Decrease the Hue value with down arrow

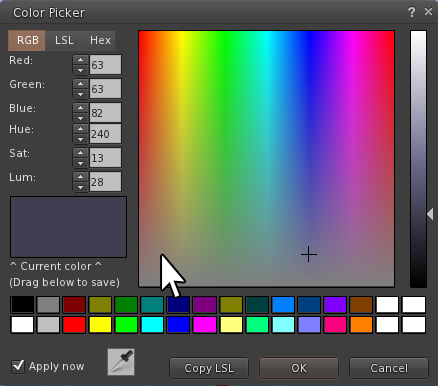tap(80, 139)
